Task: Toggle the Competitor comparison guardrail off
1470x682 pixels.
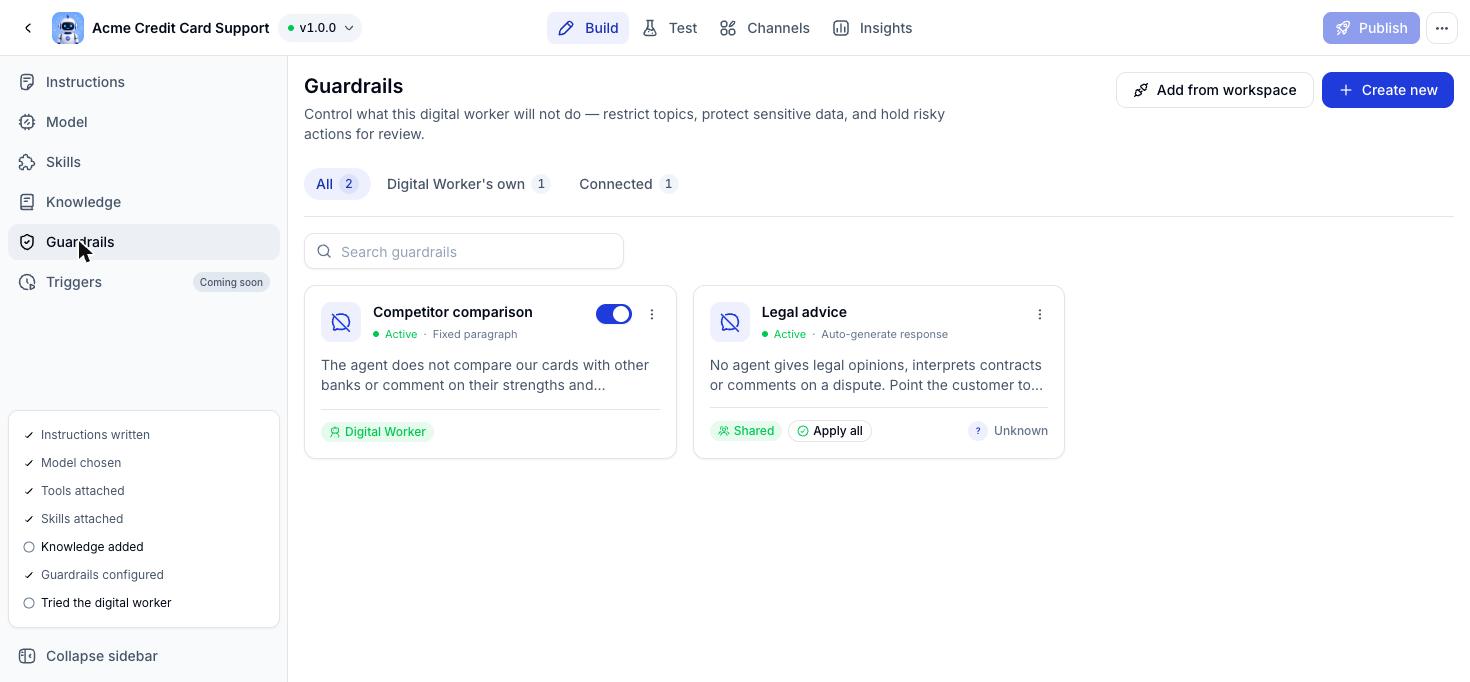Action: coord(614,314)
